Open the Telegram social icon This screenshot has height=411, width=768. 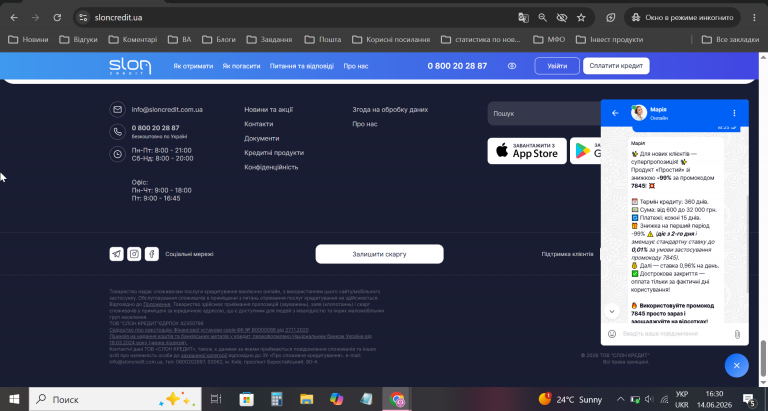click(116, 254)
